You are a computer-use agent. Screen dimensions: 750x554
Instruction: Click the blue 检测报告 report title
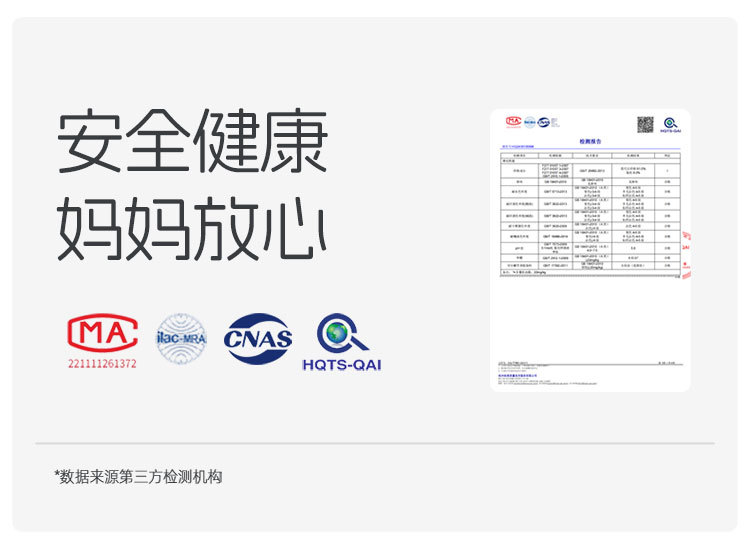[x=590, y=142]
